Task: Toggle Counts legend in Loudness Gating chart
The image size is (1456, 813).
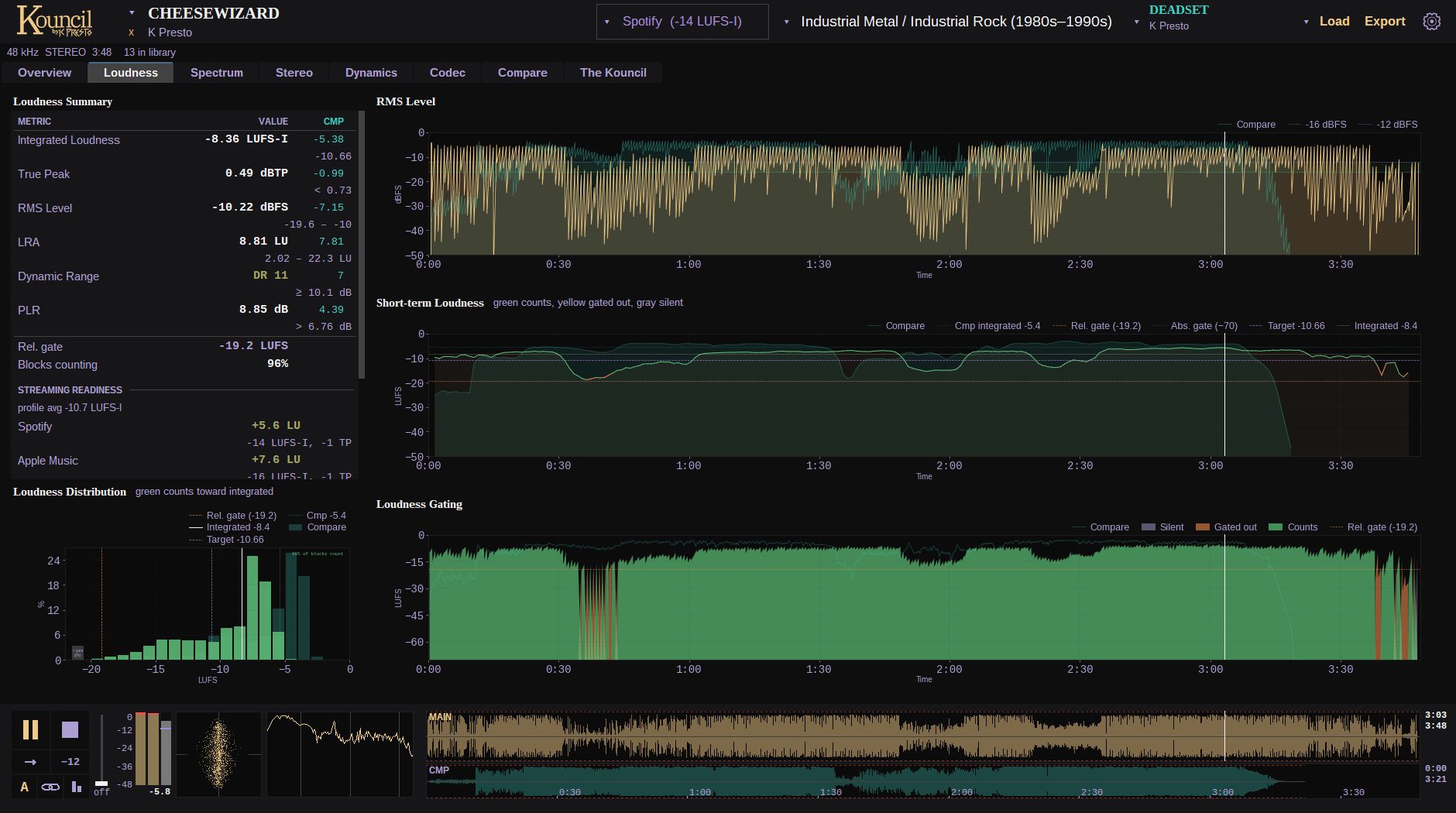Action: point(1293,527)
